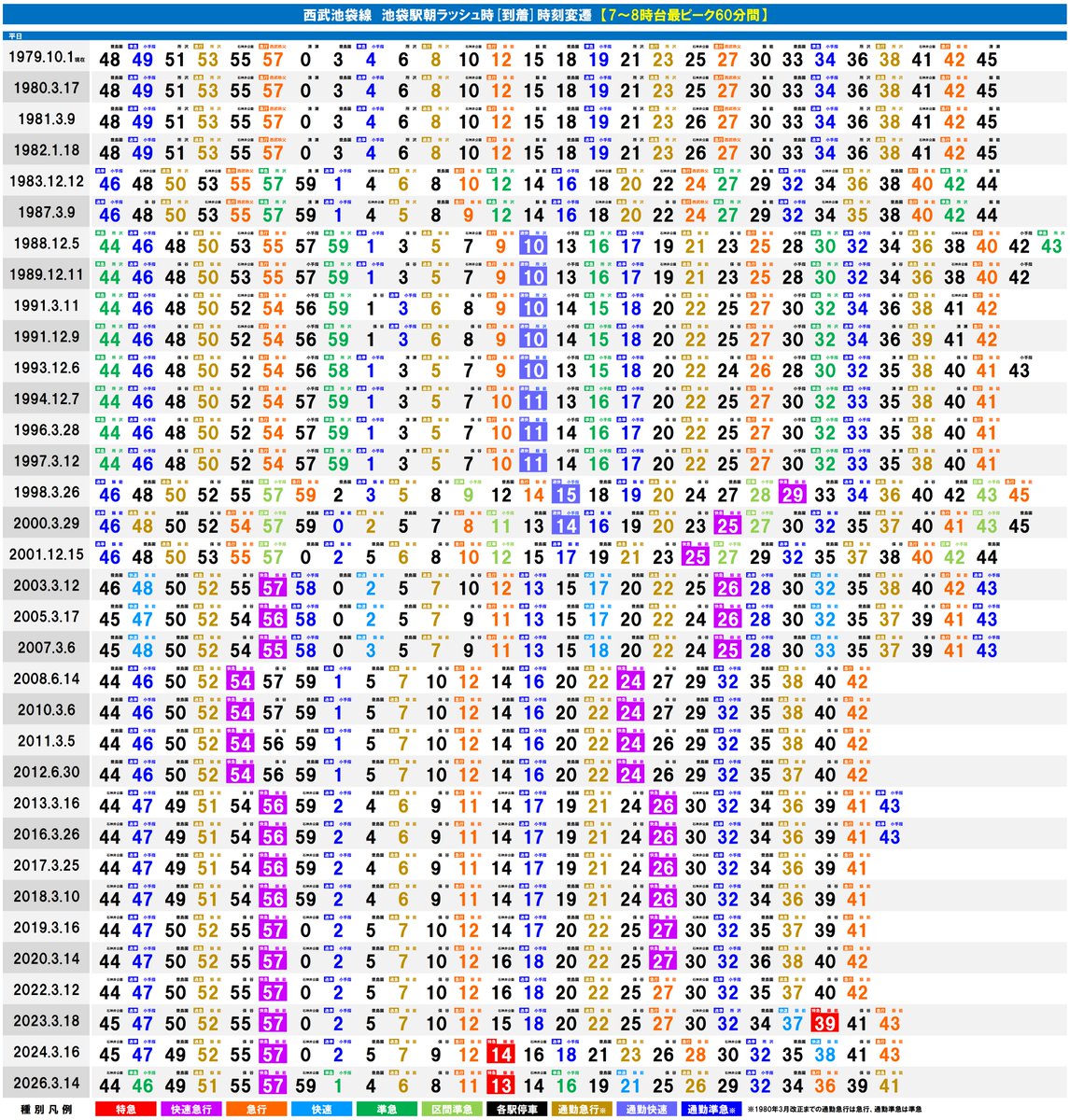Select the 2011.3.5 row date

coord(46,740)
